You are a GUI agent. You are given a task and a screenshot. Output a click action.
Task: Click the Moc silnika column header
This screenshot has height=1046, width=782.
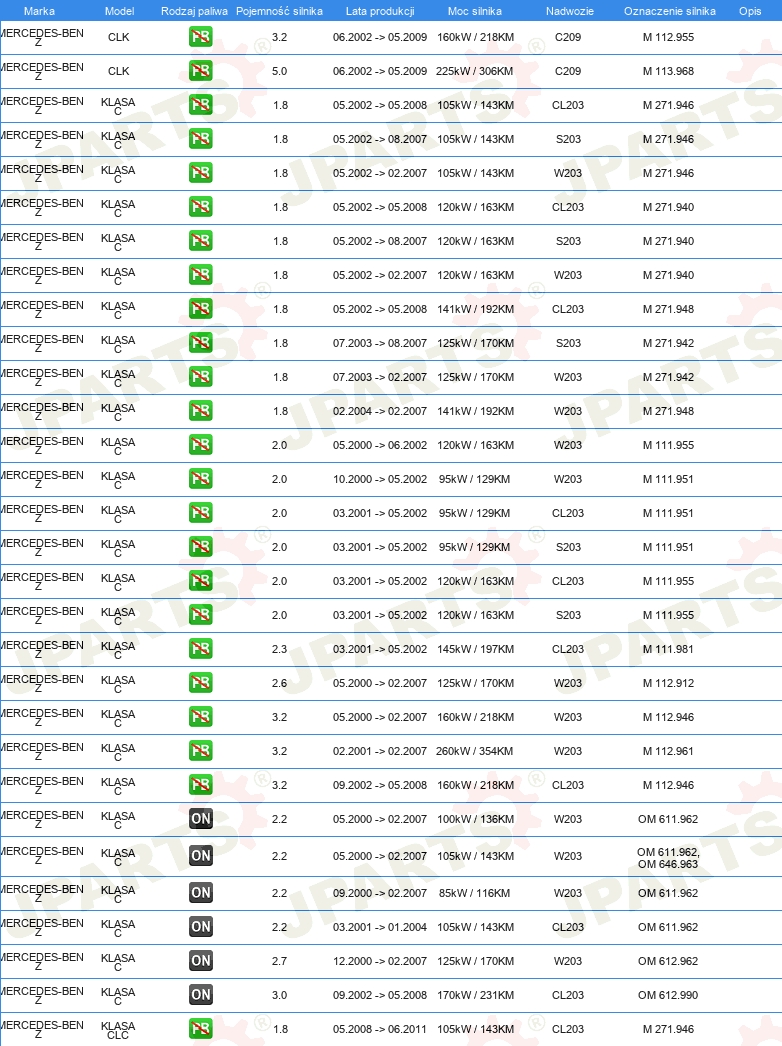click(x=475, y=11)
